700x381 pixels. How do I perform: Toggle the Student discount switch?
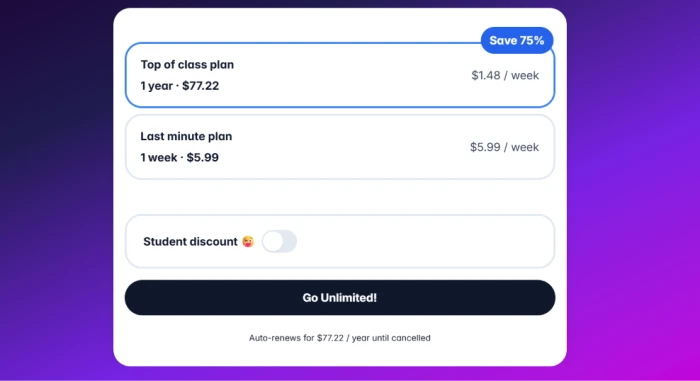click(279, 242)
